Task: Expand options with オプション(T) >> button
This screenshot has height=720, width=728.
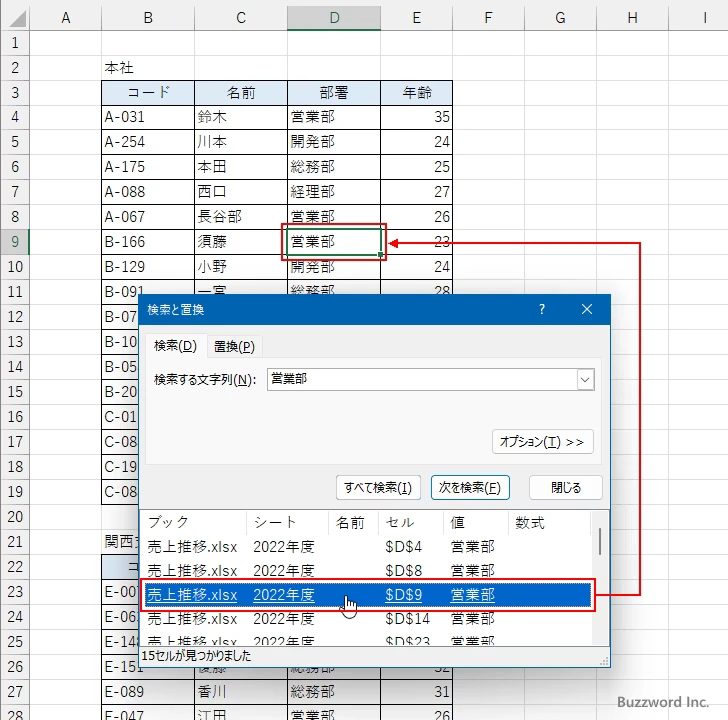Action: coord(542,441)
